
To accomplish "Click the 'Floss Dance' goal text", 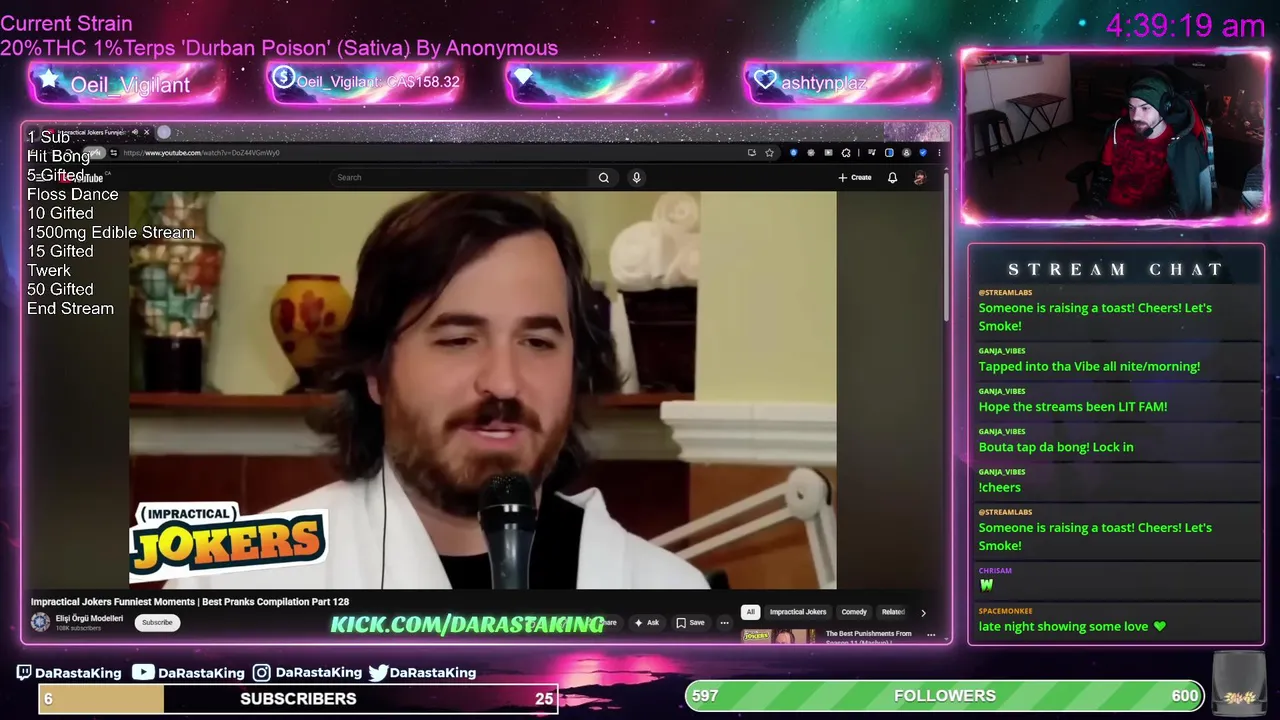I will (72, 194).
